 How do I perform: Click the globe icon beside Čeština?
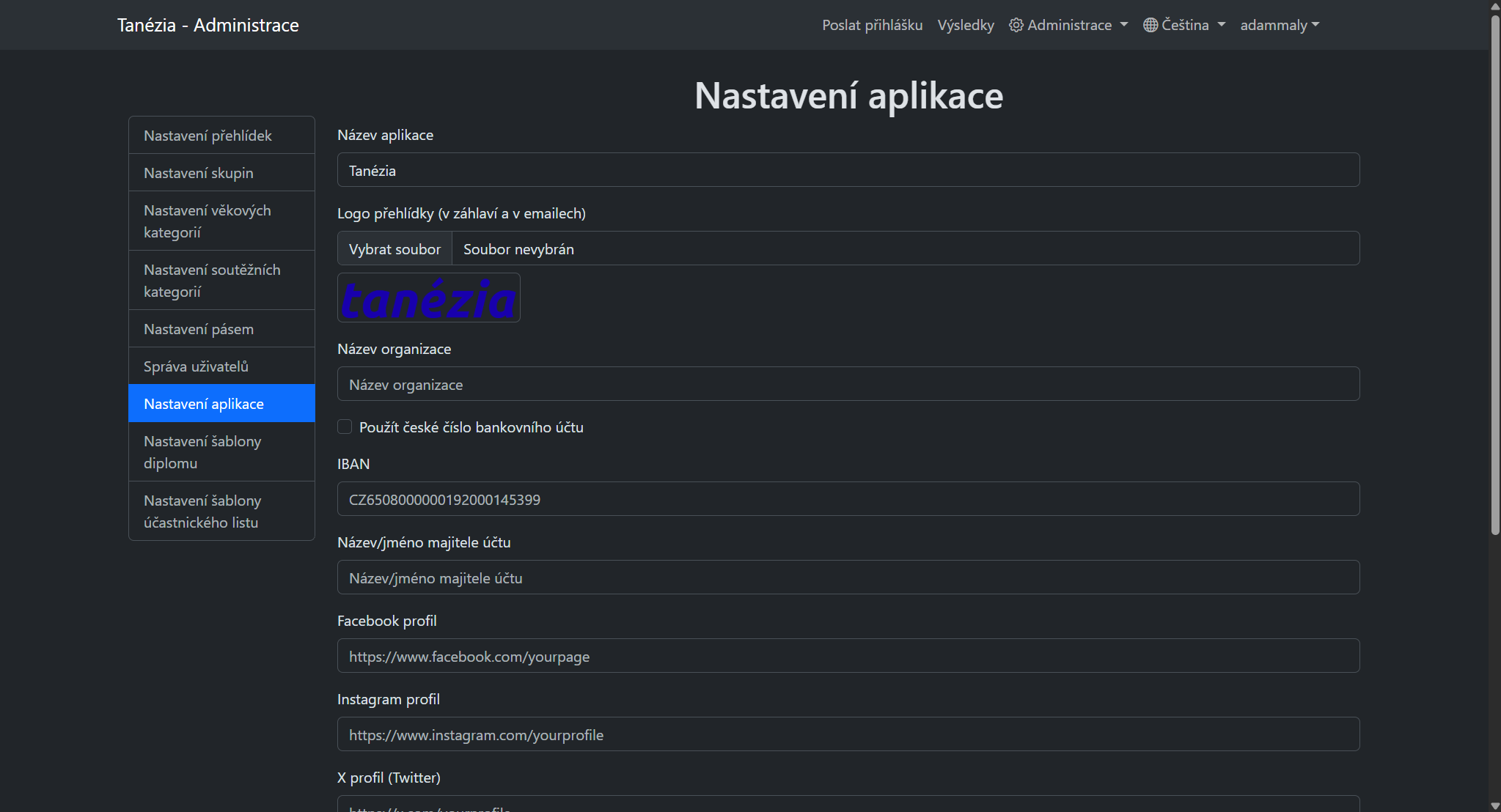click(x=1150, y=25)
